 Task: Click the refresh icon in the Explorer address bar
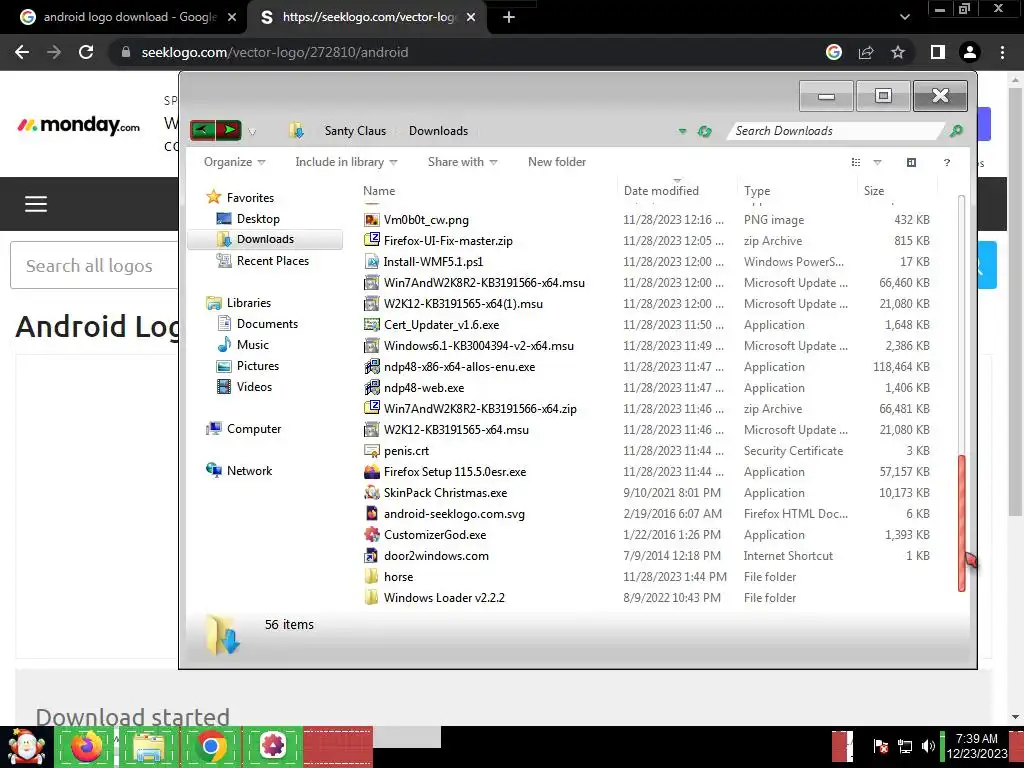(704, 131)
